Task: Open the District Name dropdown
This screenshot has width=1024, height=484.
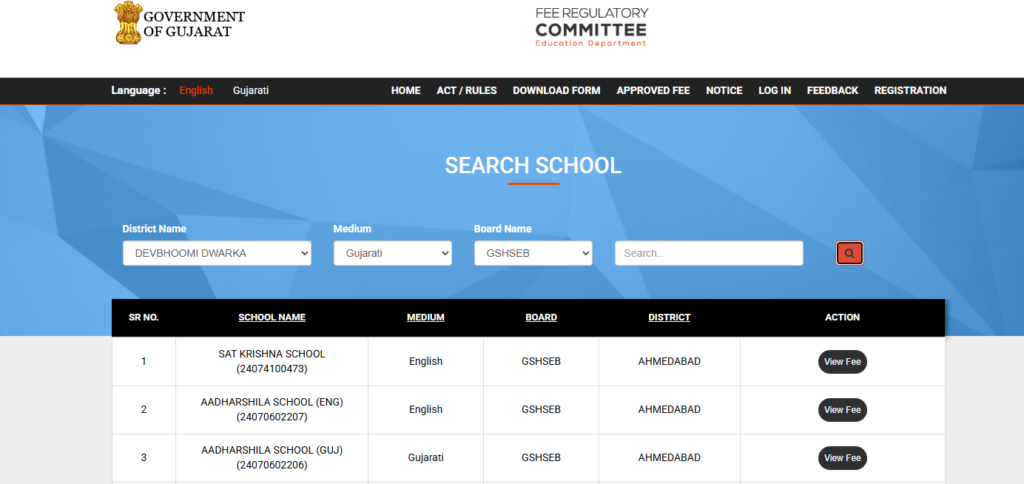Action: (x=217, y=254)
